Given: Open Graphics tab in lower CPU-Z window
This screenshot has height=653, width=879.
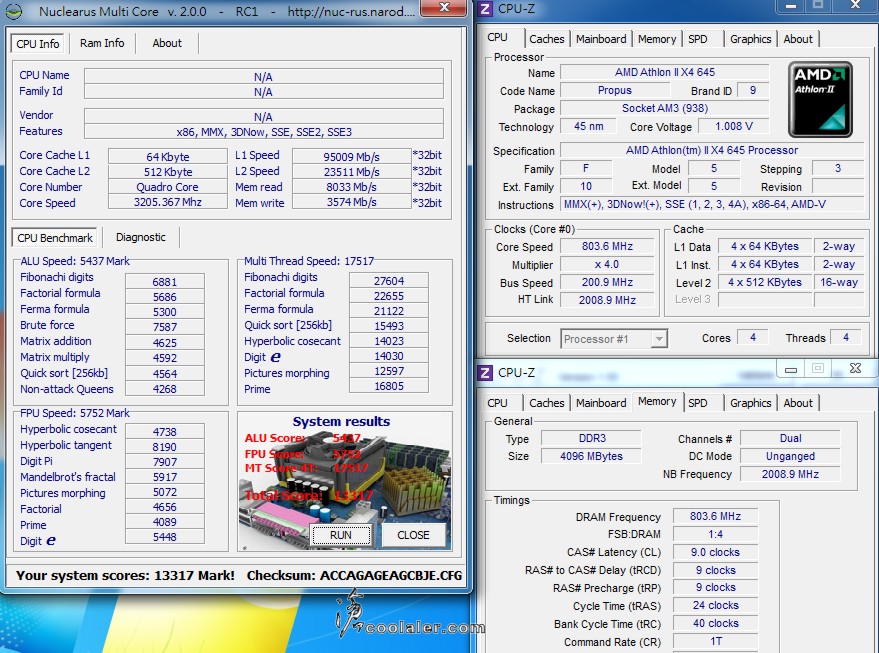Looking at the screenshot, I should (x=750, y=403).
